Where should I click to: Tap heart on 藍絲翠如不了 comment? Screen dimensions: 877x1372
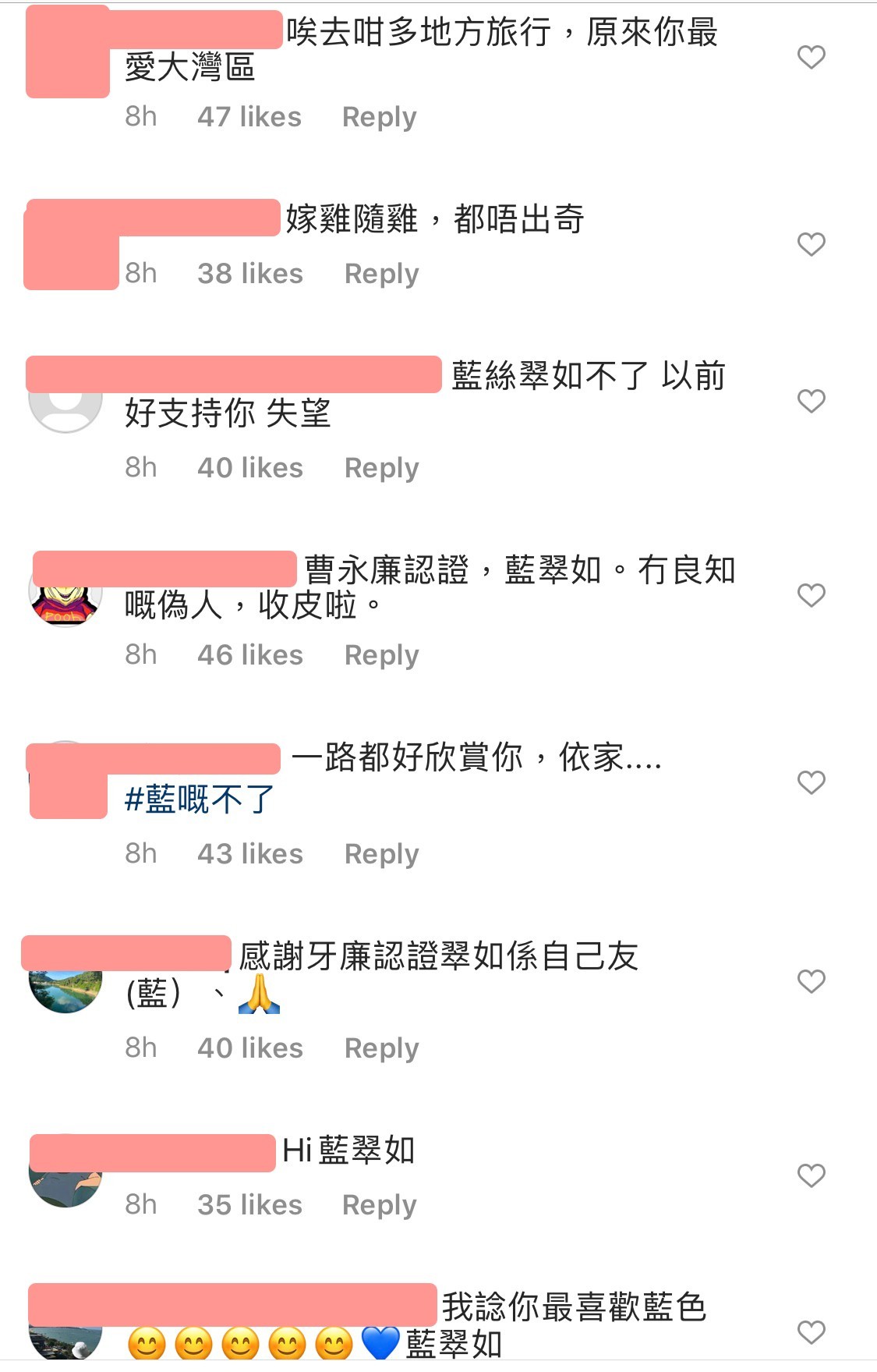pyautogui.click(x=811, y=401)
